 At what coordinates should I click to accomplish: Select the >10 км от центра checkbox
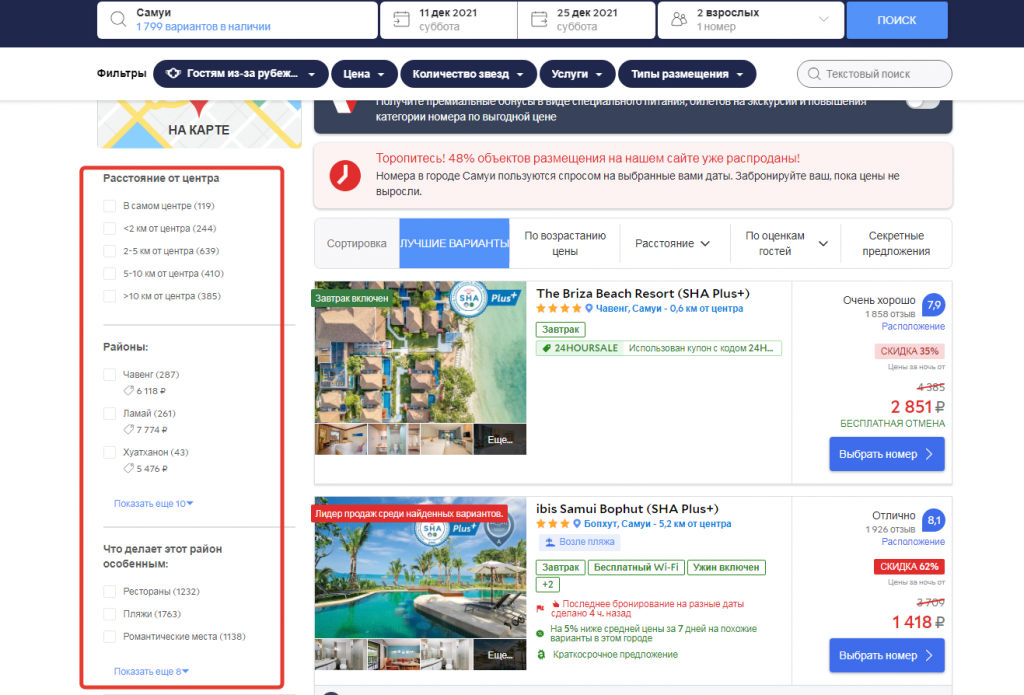110,297
